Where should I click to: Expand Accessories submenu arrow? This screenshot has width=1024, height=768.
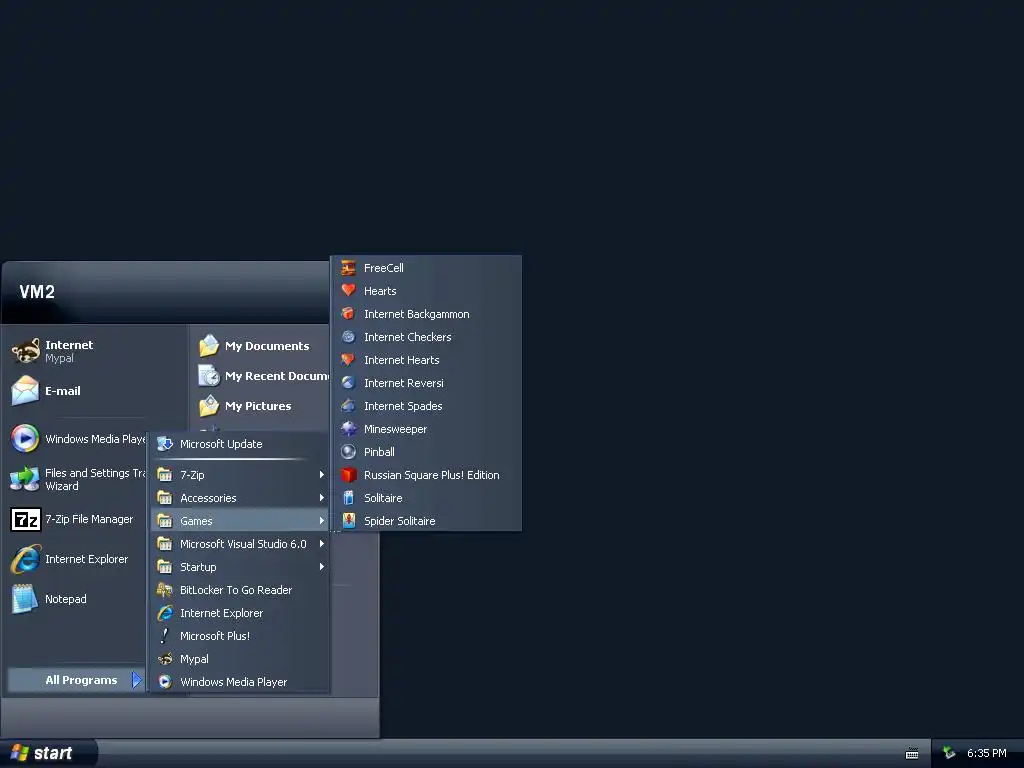(x=321, y=498)
